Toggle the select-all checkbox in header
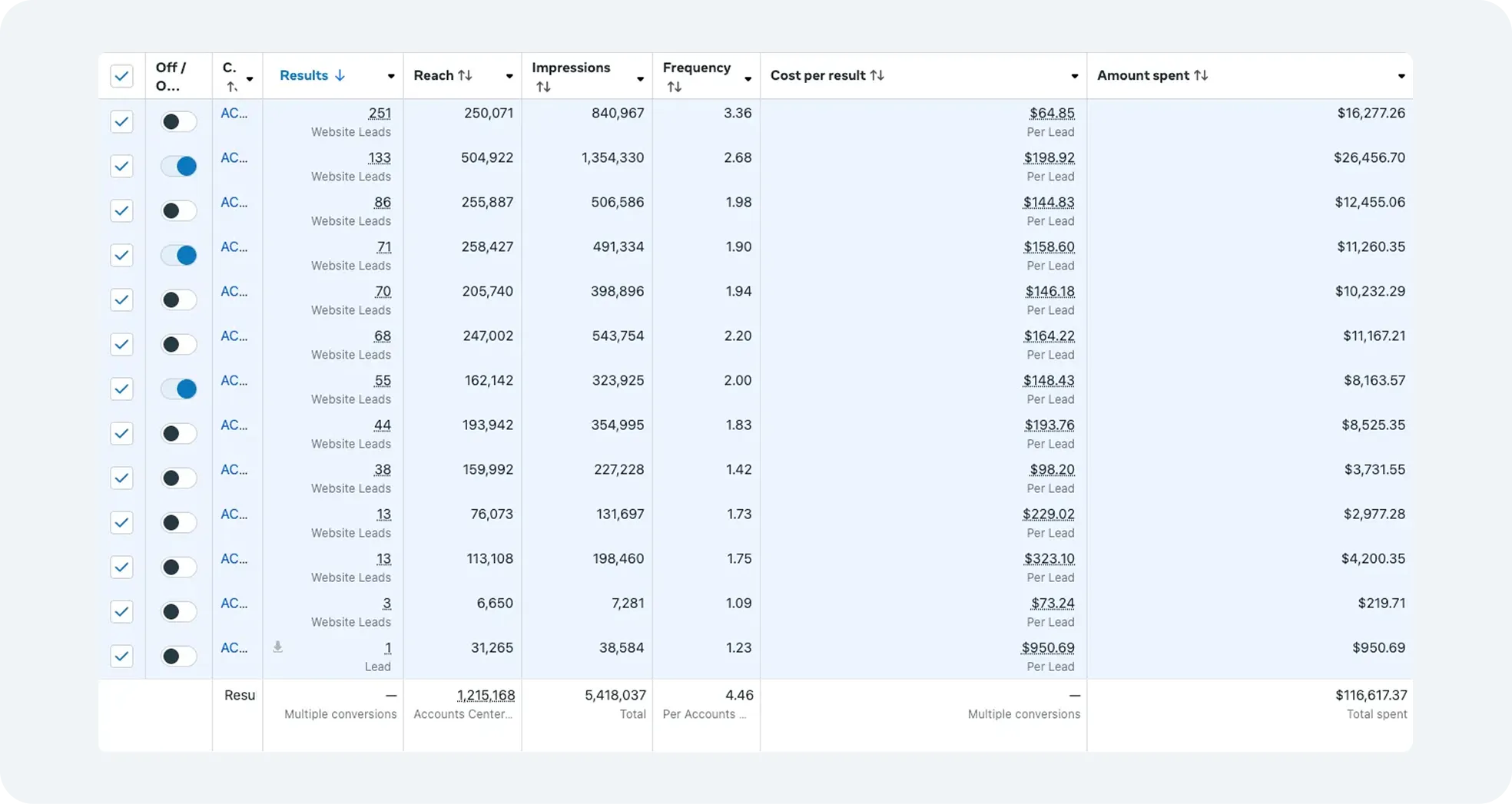The height and width of the screenshot is (804, 1512). point(121,75)
